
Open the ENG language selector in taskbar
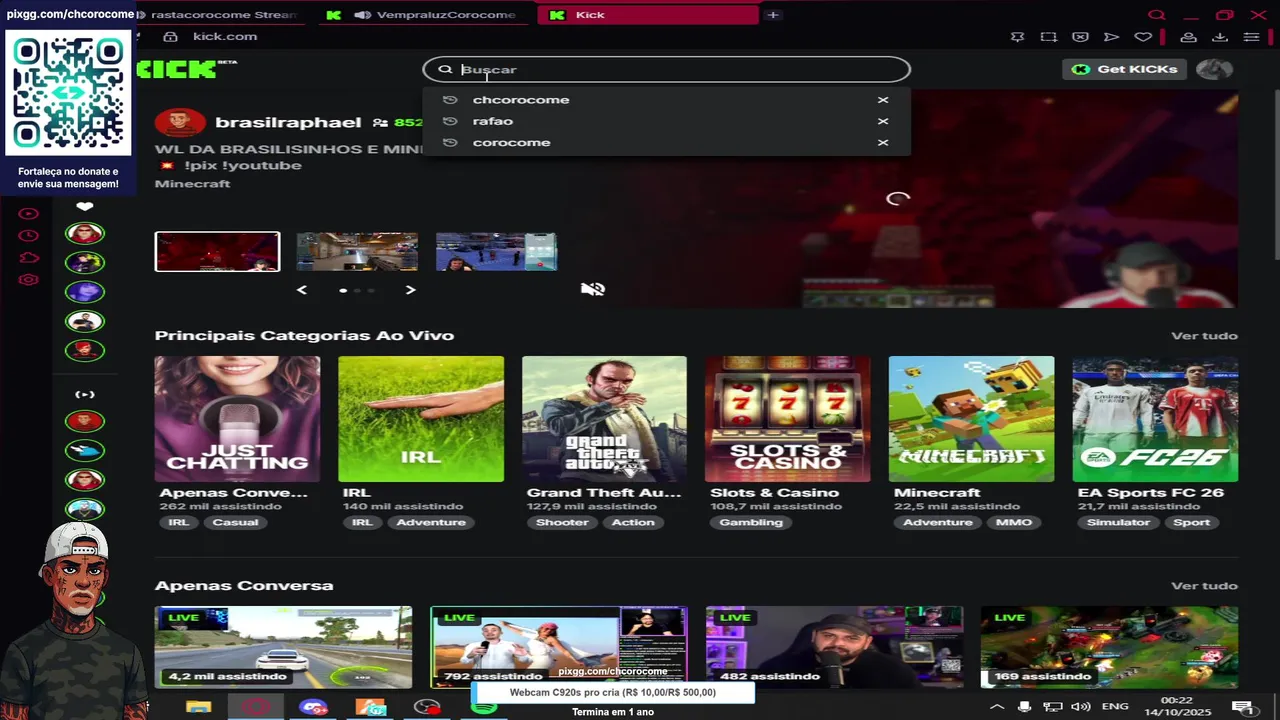1115,707
